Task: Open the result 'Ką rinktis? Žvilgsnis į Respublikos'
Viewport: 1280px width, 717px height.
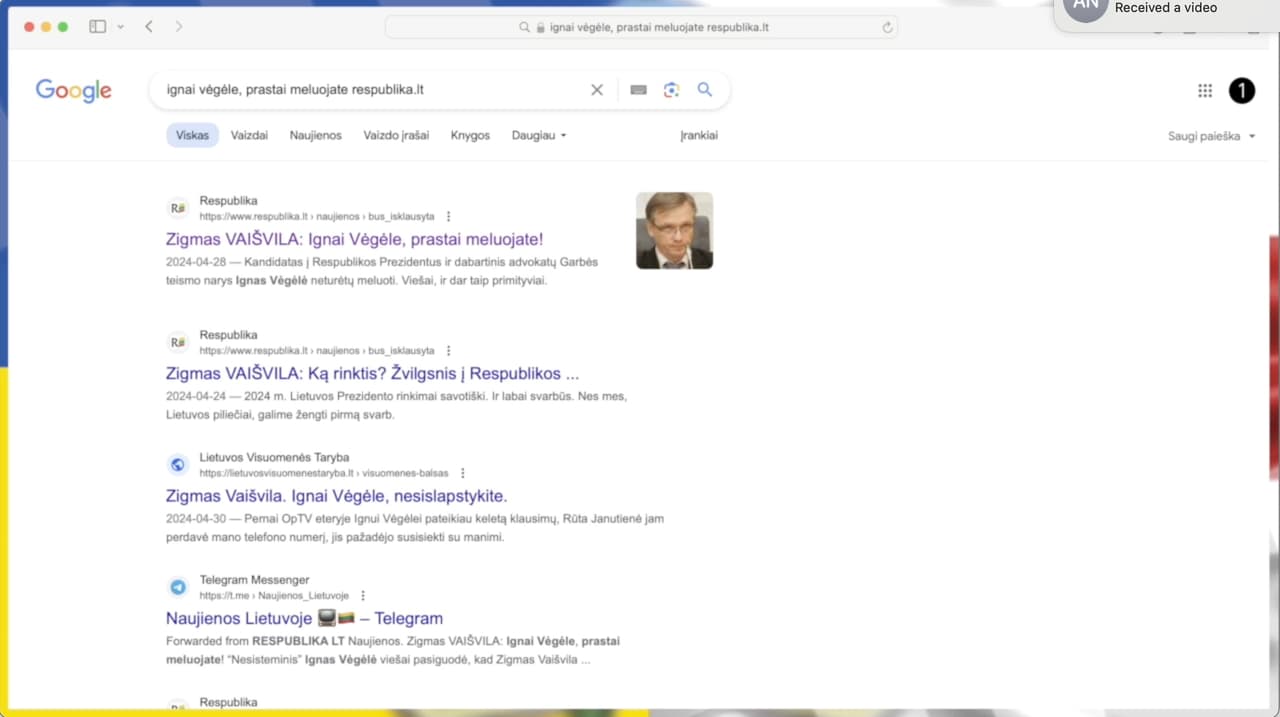Action: [x=372, y=374]
